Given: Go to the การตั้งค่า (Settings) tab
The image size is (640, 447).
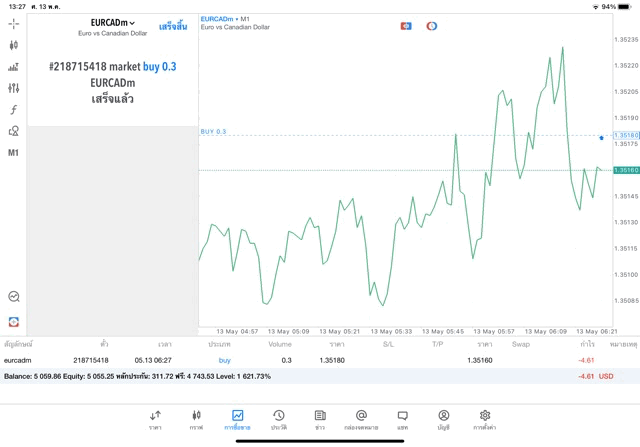Looking at the screenshot, I should point(485,420).
